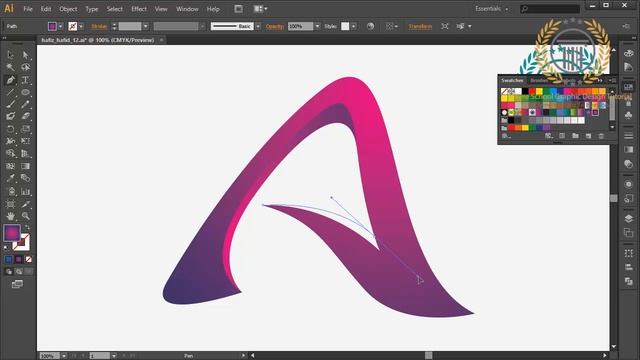This screenshot has height=360, width=640.
Task: Open Swatch Libraries menu in Swatches panel
Action: point(506,136)
